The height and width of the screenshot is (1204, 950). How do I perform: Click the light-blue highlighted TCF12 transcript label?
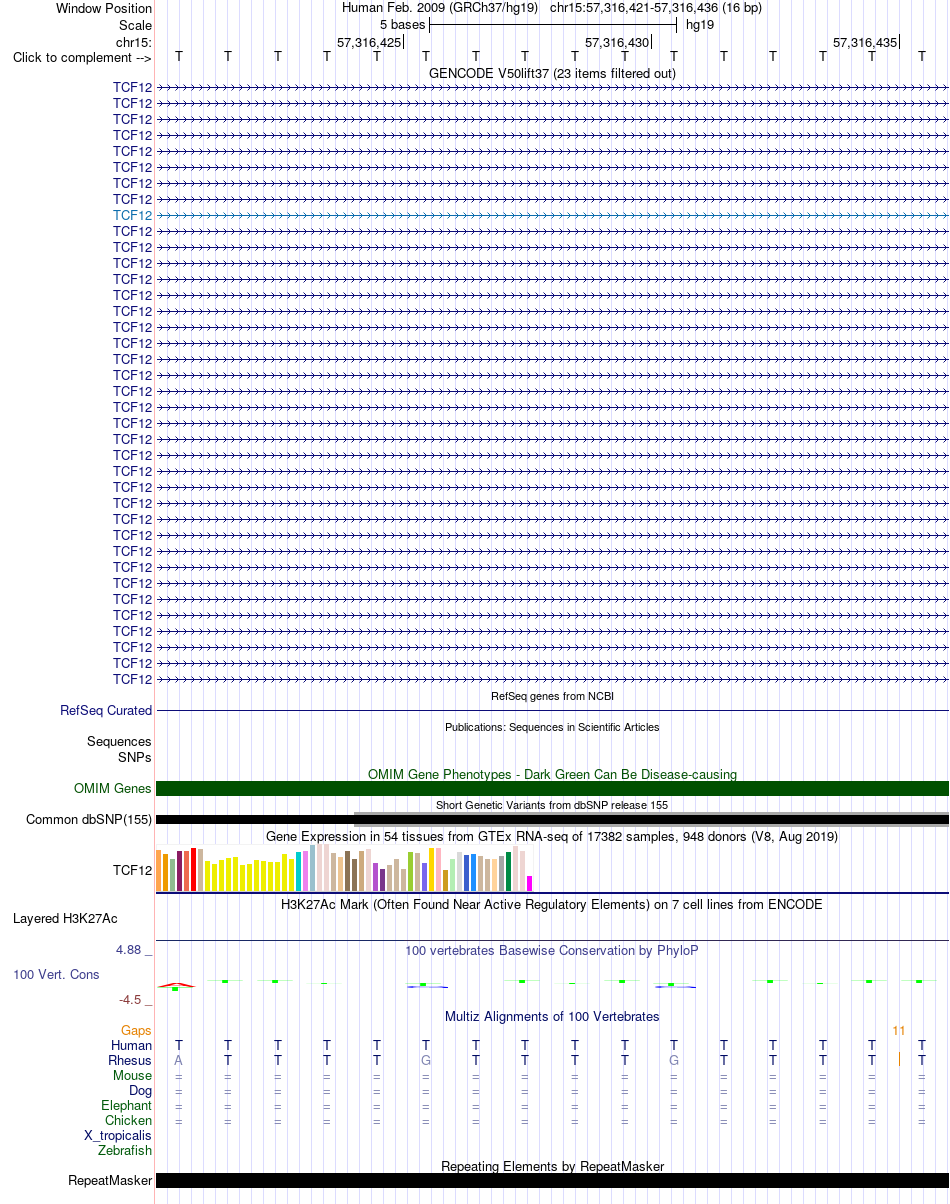tap(133, 215)
